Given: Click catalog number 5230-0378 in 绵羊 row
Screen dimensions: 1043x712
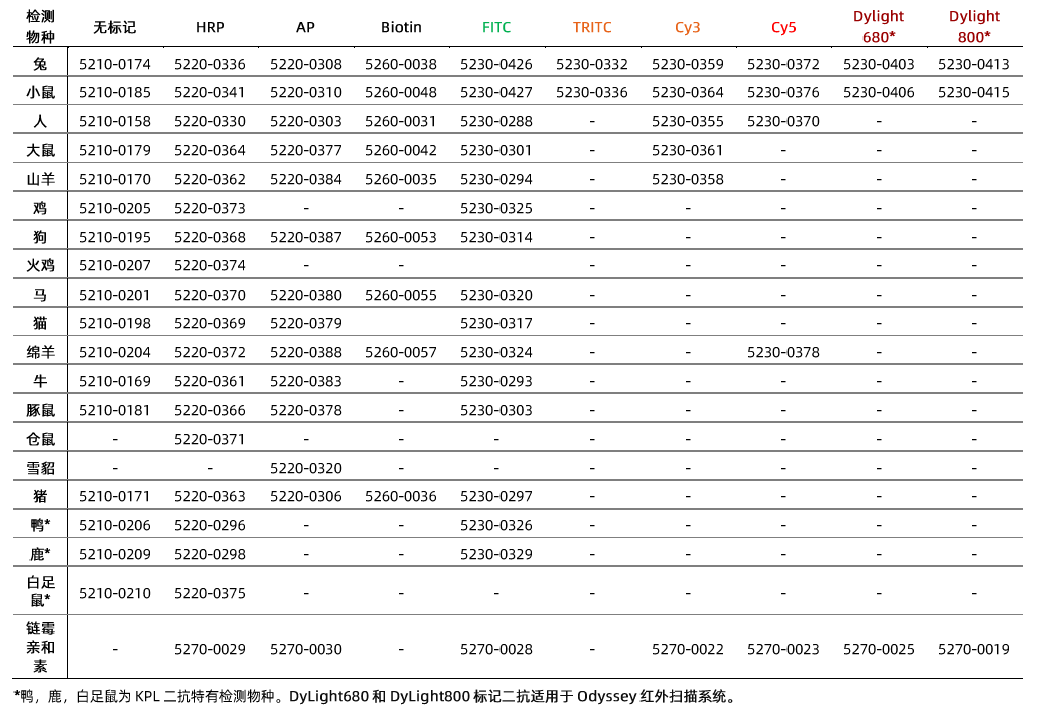Looking at the screenshot, I should (783, 352).
